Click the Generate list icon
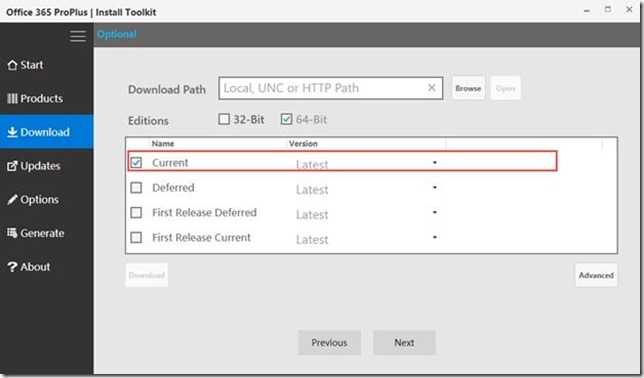Image resolution: width=644 pixels, height=378 pixels. (12, 233)
